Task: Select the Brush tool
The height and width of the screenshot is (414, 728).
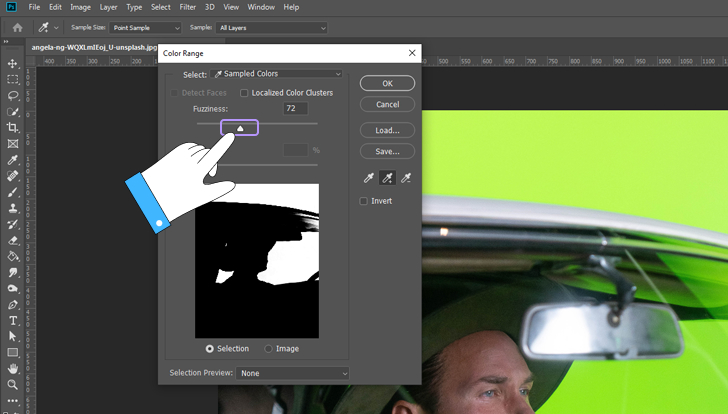Action: click(13, 192)
